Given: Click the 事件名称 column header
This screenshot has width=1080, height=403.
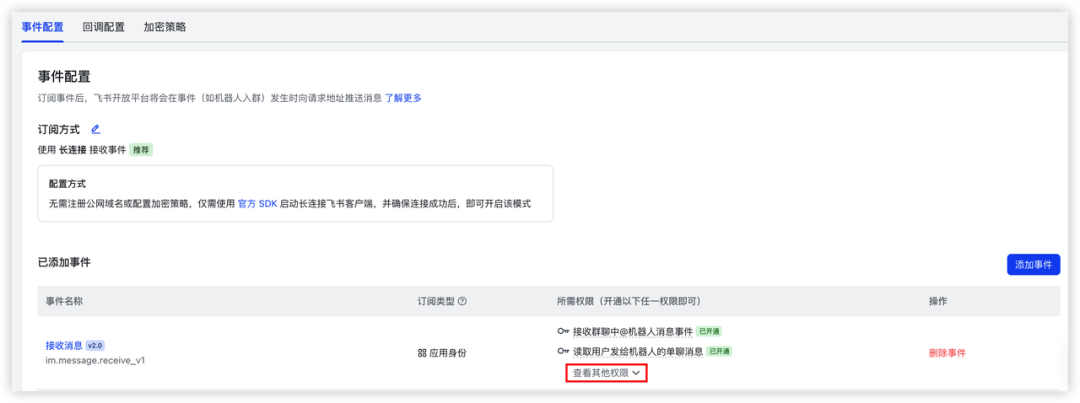Looking at the screenshot, I should 65,301.
